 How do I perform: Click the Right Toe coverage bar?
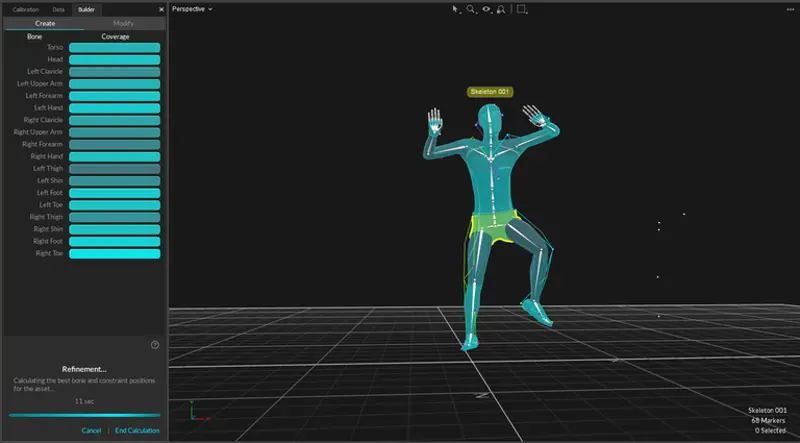[x=114, y=253]
